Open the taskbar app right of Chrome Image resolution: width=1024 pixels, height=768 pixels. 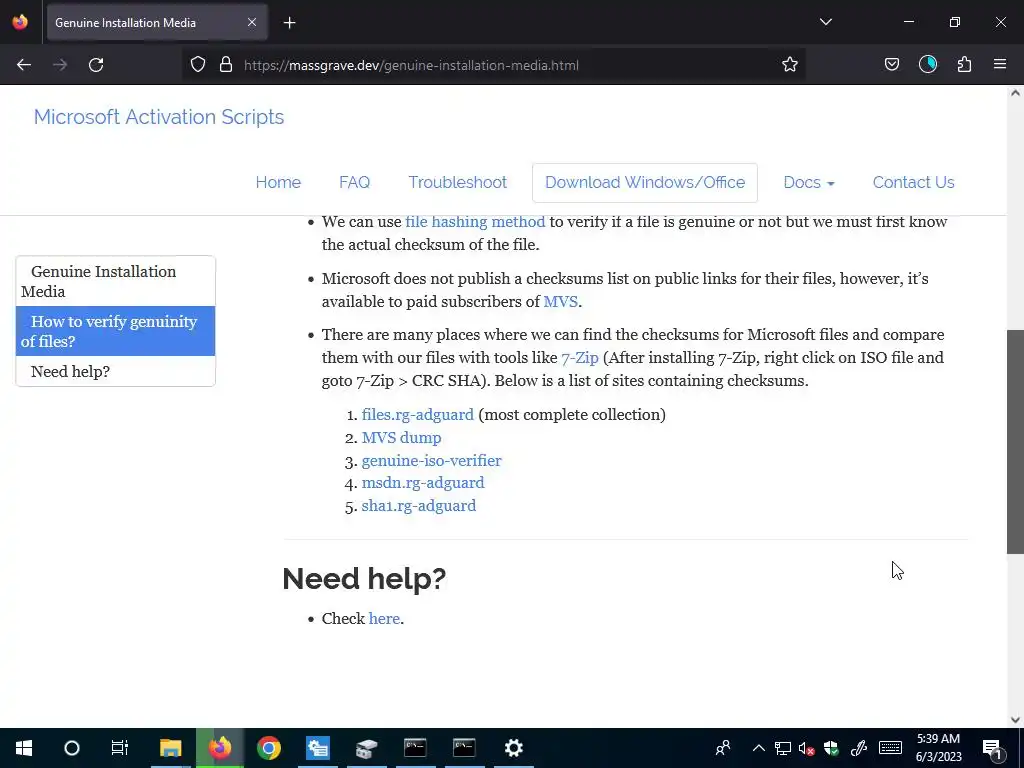(317, 748)
